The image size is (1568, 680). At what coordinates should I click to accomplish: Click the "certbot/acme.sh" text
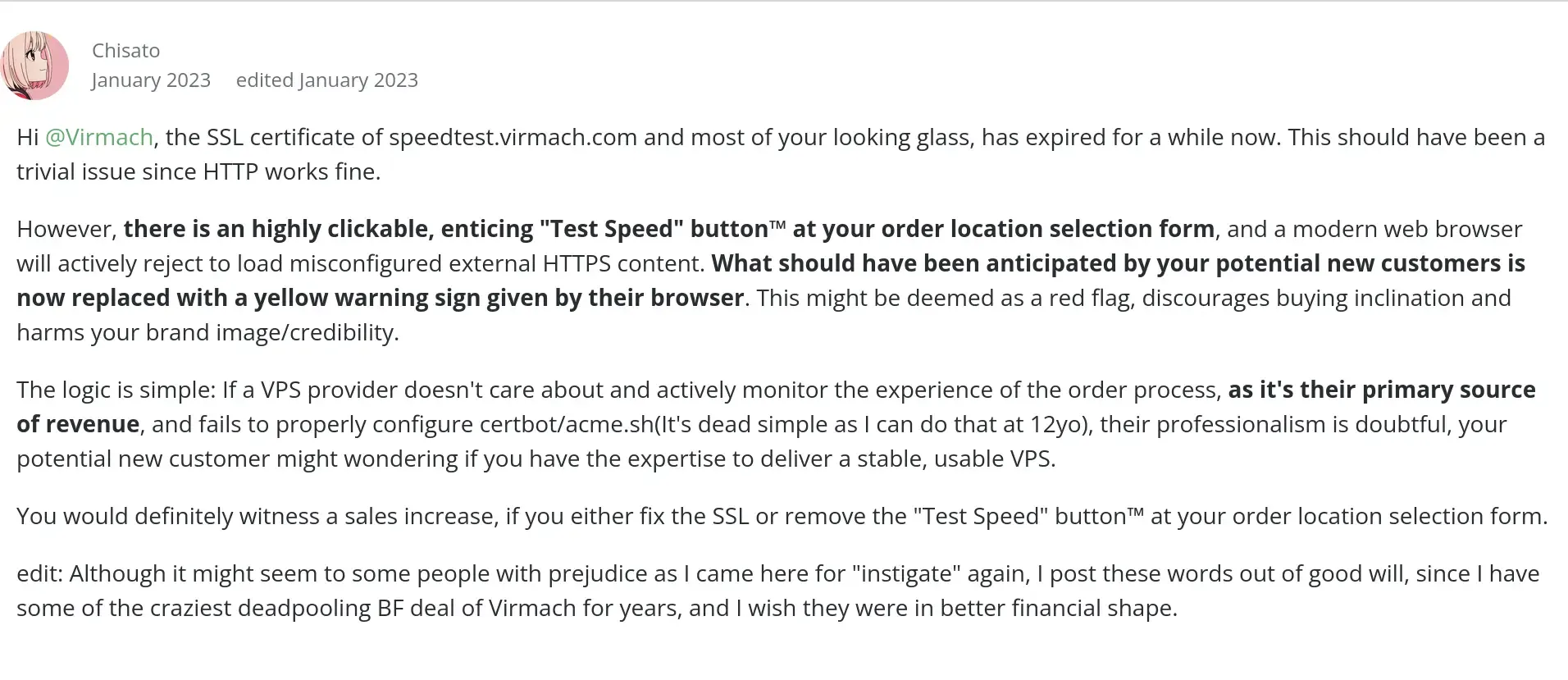(x=566, y=424)
